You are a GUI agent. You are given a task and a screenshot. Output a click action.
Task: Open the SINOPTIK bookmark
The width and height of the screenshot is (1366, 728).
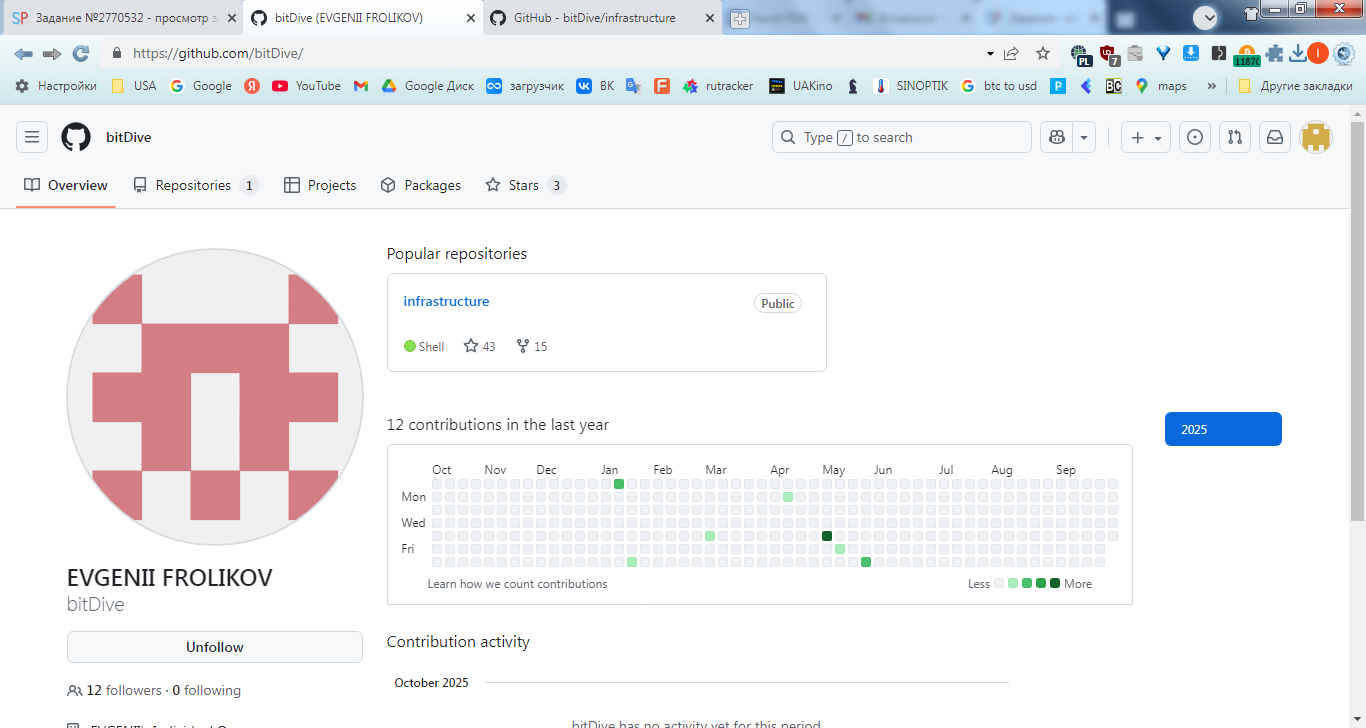click(910, 86)
